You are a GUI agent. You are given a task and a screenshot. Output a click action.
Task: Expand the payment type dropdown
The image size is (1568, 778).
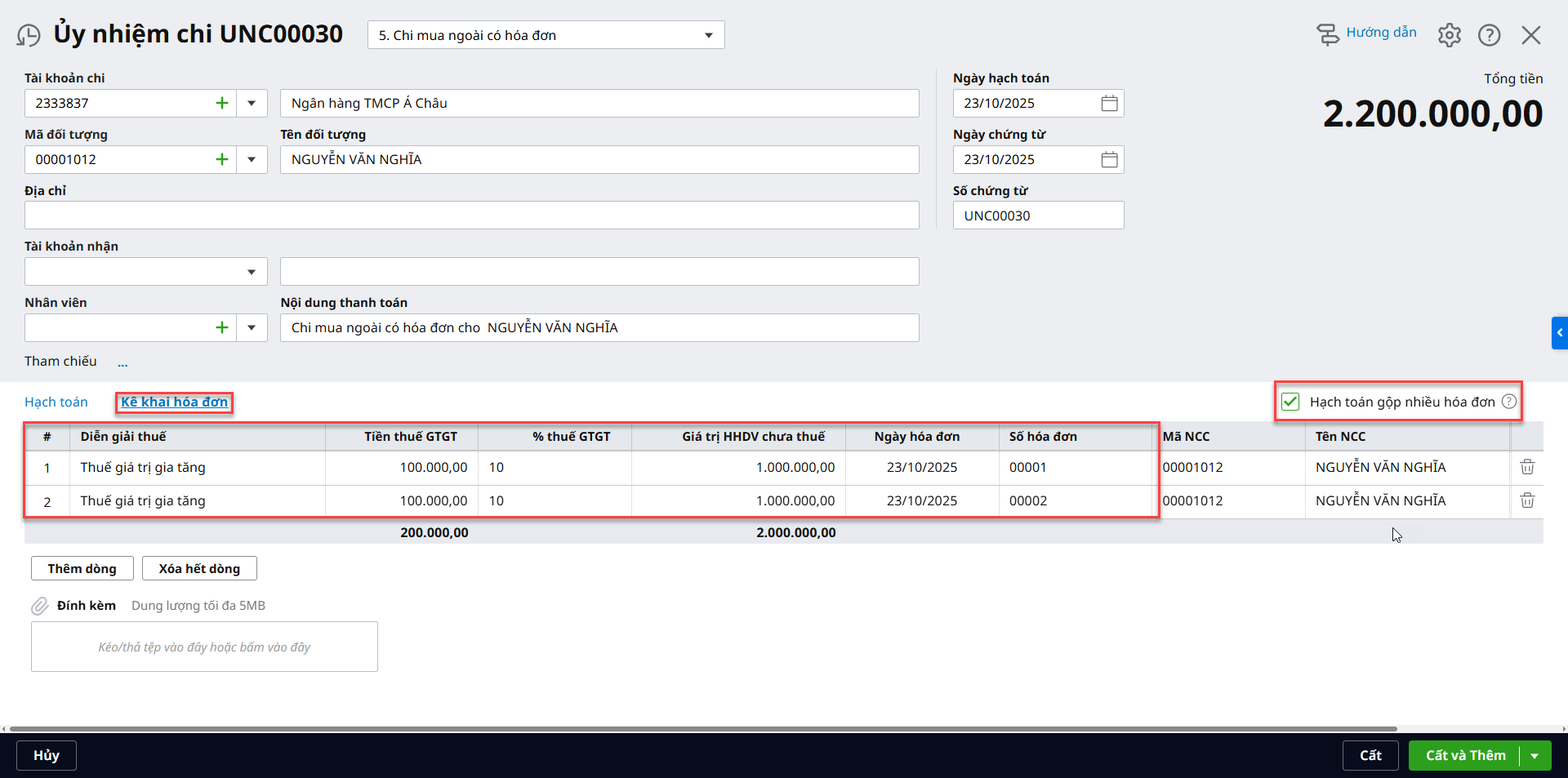click(708, 35)
